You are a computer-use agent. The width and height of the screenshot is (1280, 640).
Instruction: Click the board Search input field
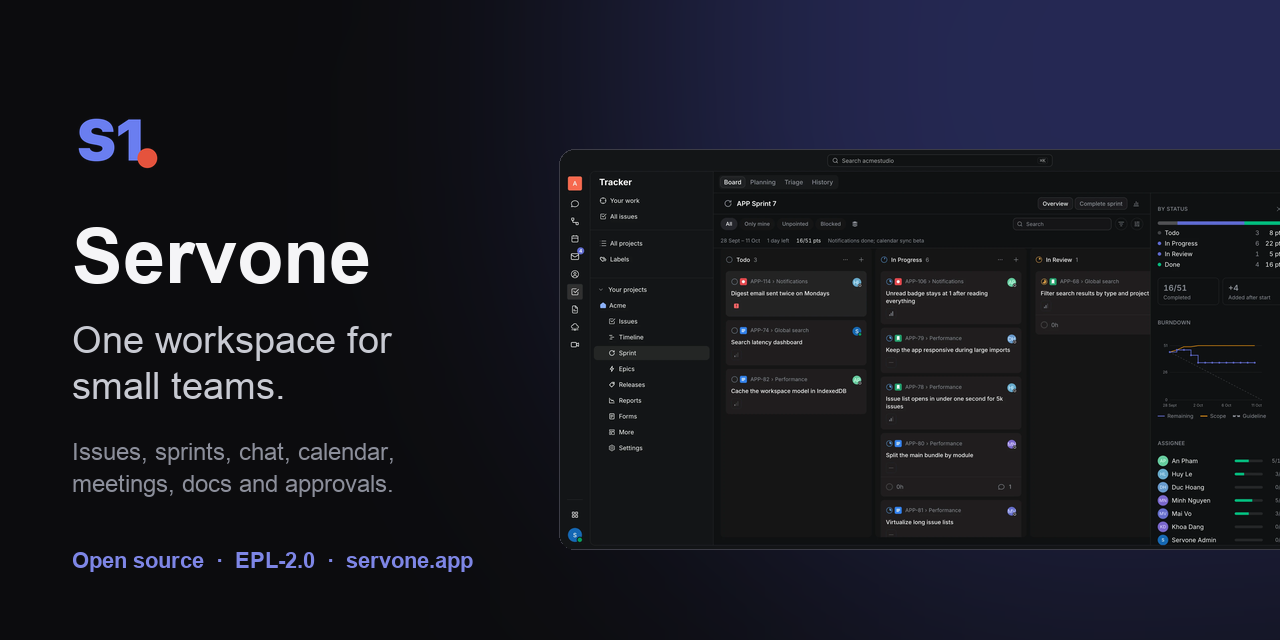(x=1062, y=224)
